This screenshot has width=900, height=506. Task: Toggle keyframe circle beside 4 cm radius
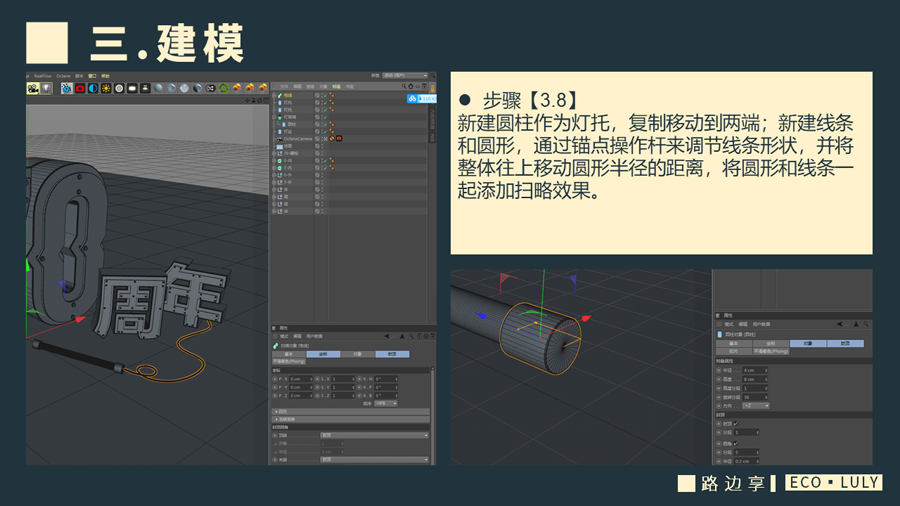pyautogui.click(x=719, y=371)
